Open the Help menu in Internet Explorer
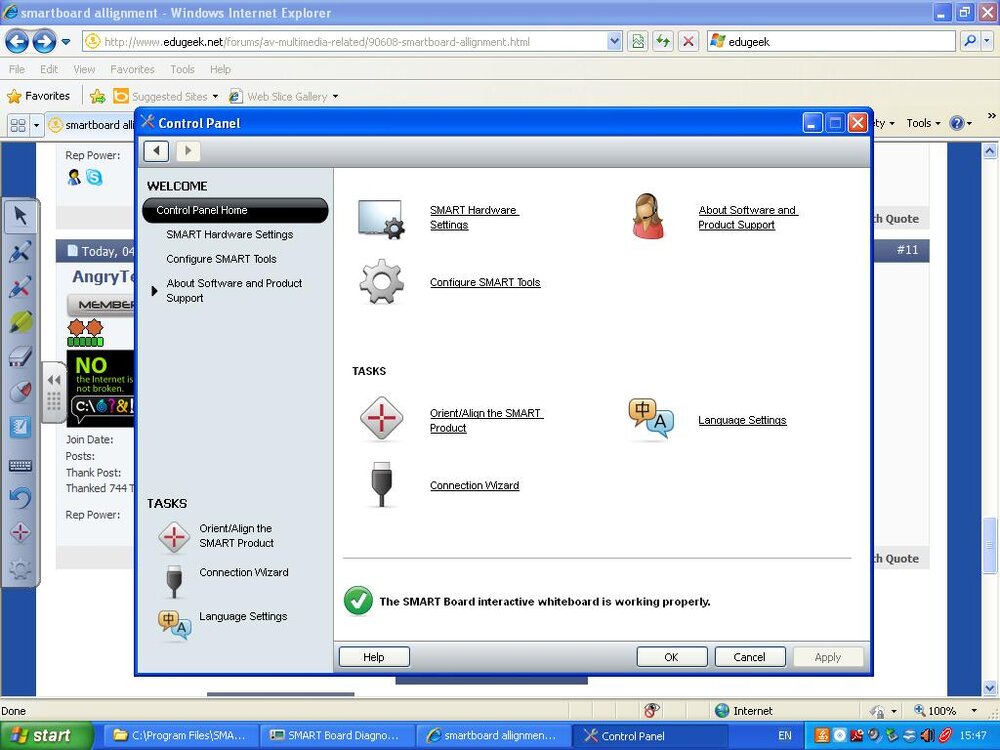This screenshot has width=1000, height=750. tap(220, 69)
